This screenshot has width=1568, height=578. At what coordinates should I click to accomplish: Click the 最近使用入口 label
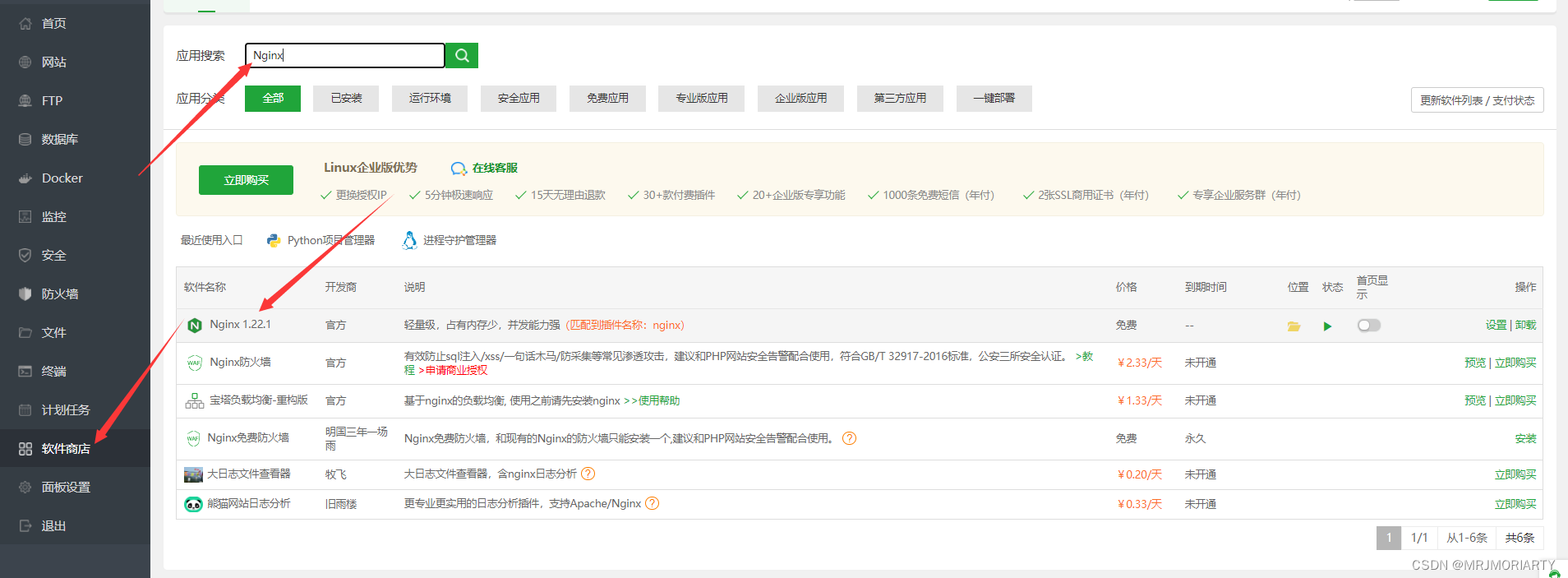211,240
